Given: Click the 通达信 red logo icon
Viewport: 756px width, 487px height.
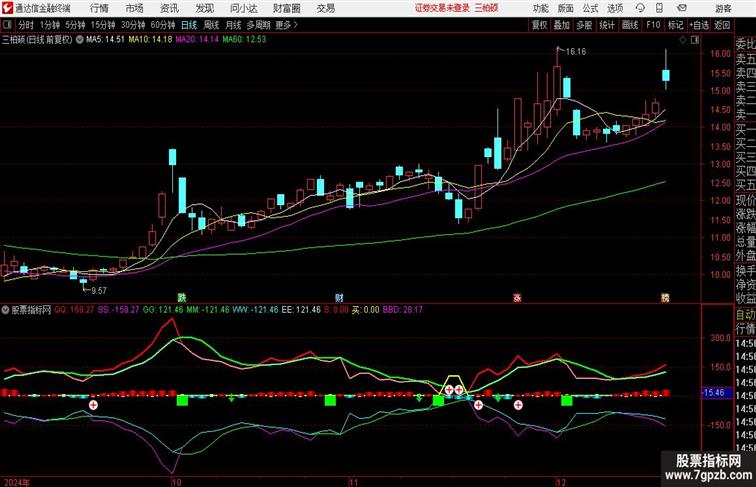Looking at the screenshot, I should pos(7,8).
